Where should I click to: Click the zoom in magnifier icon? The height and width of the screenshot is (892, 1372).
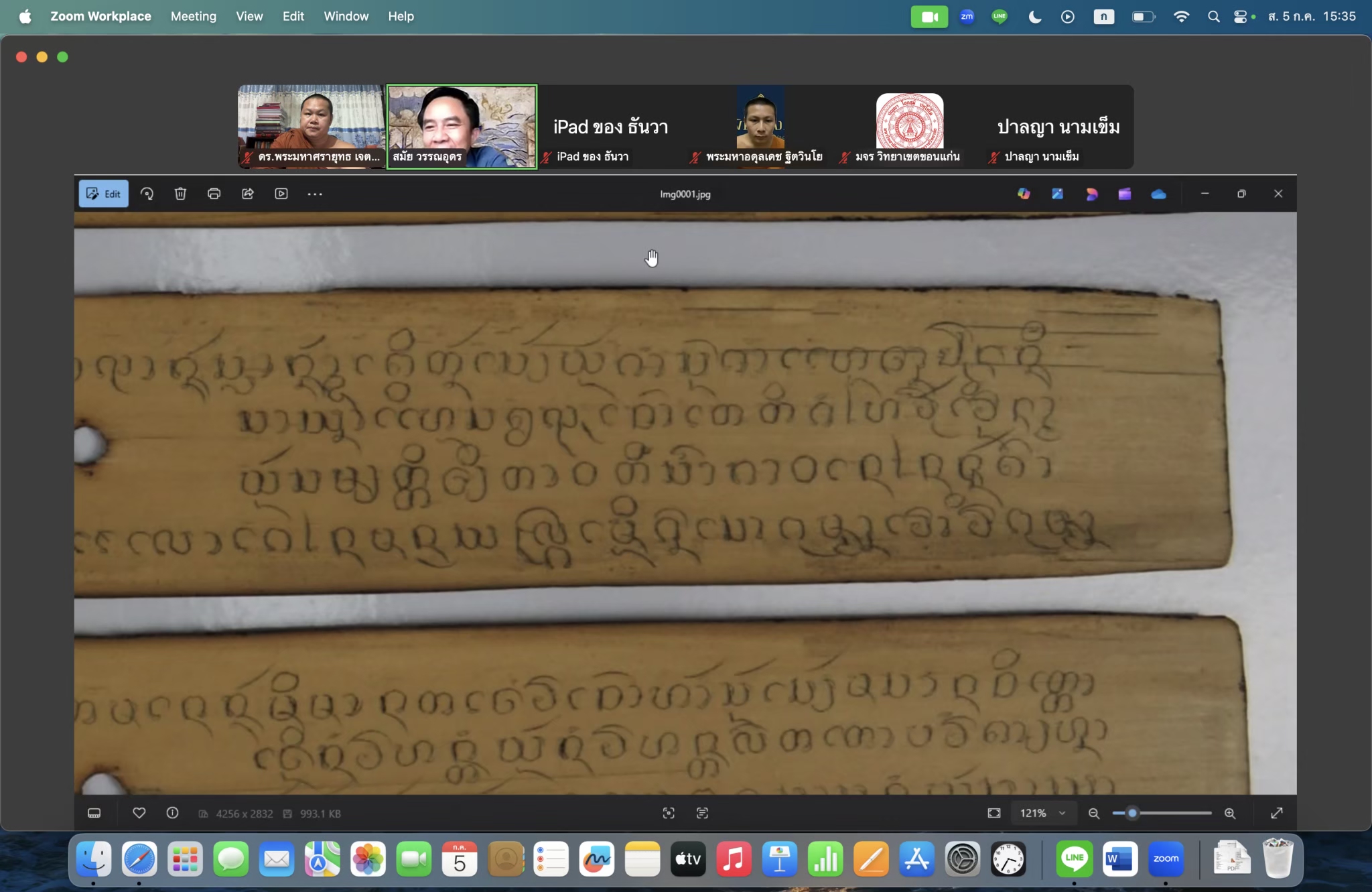click(1230, 813)
